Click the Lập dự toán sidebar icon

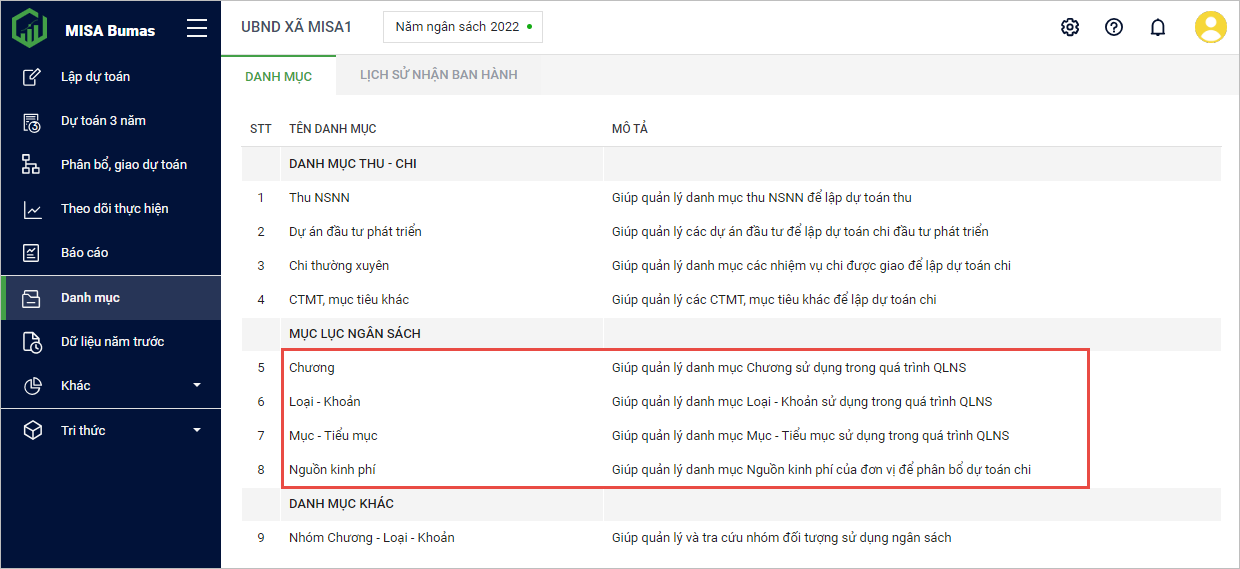coord(32,77)
